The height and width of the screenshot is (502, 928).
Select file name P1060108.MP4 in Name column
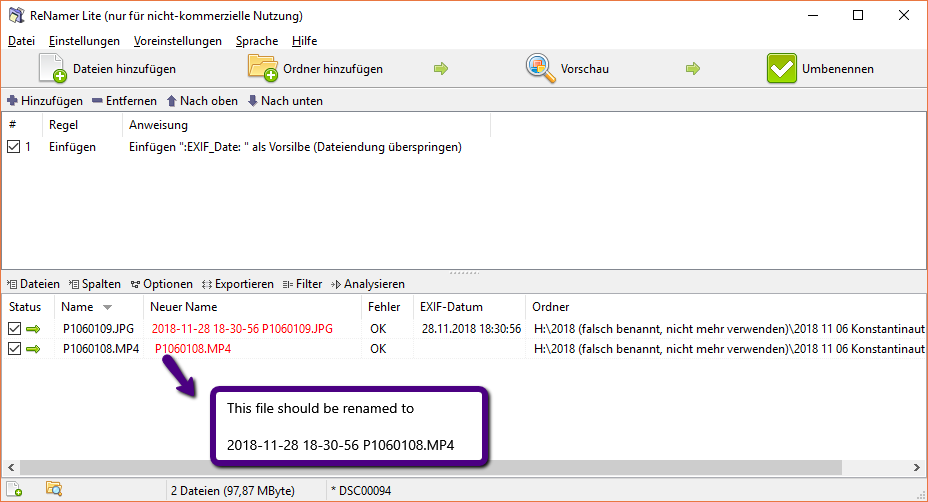(101, 349)
